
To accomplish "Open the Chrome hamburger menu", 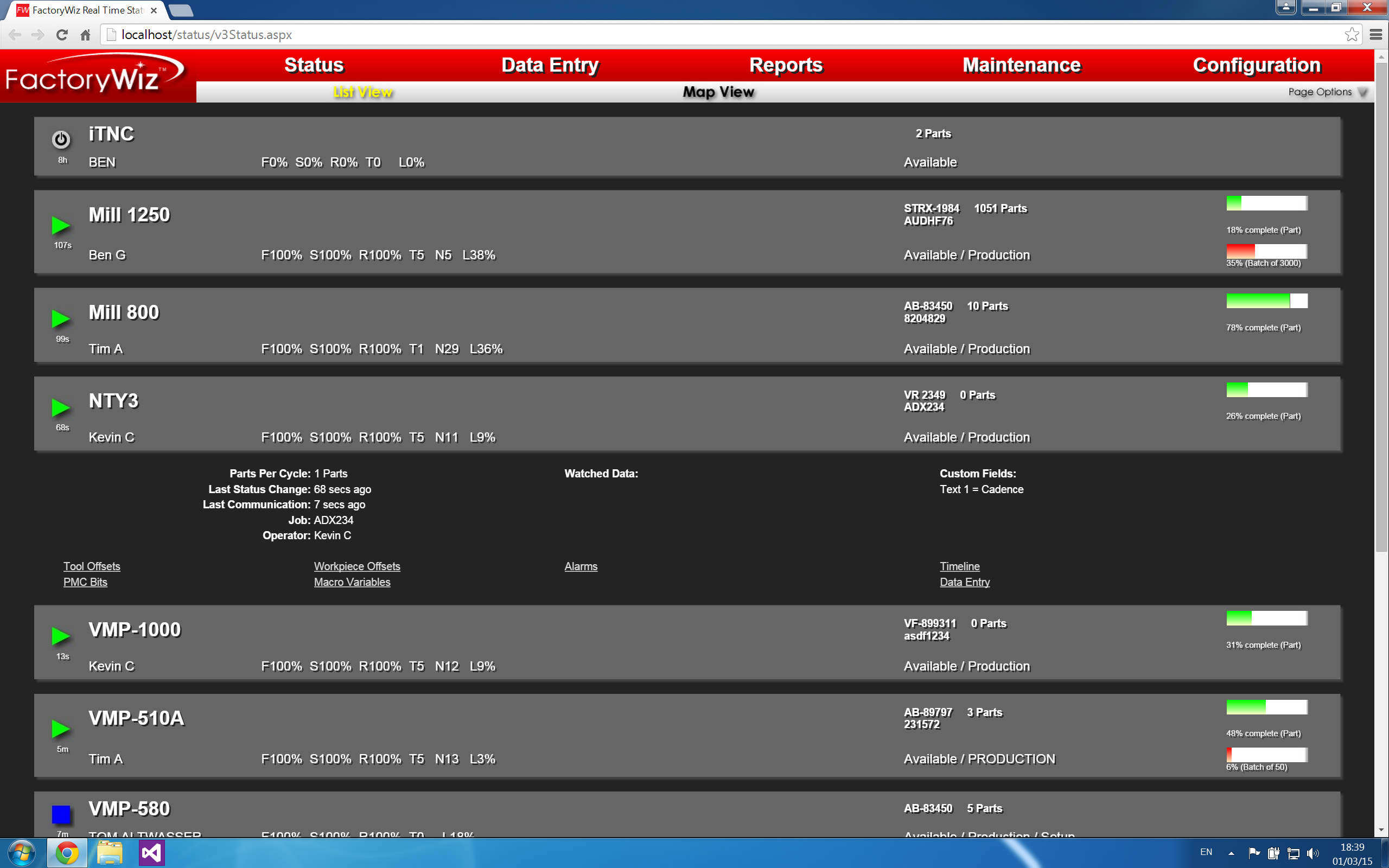I will tap(1375, 35).
